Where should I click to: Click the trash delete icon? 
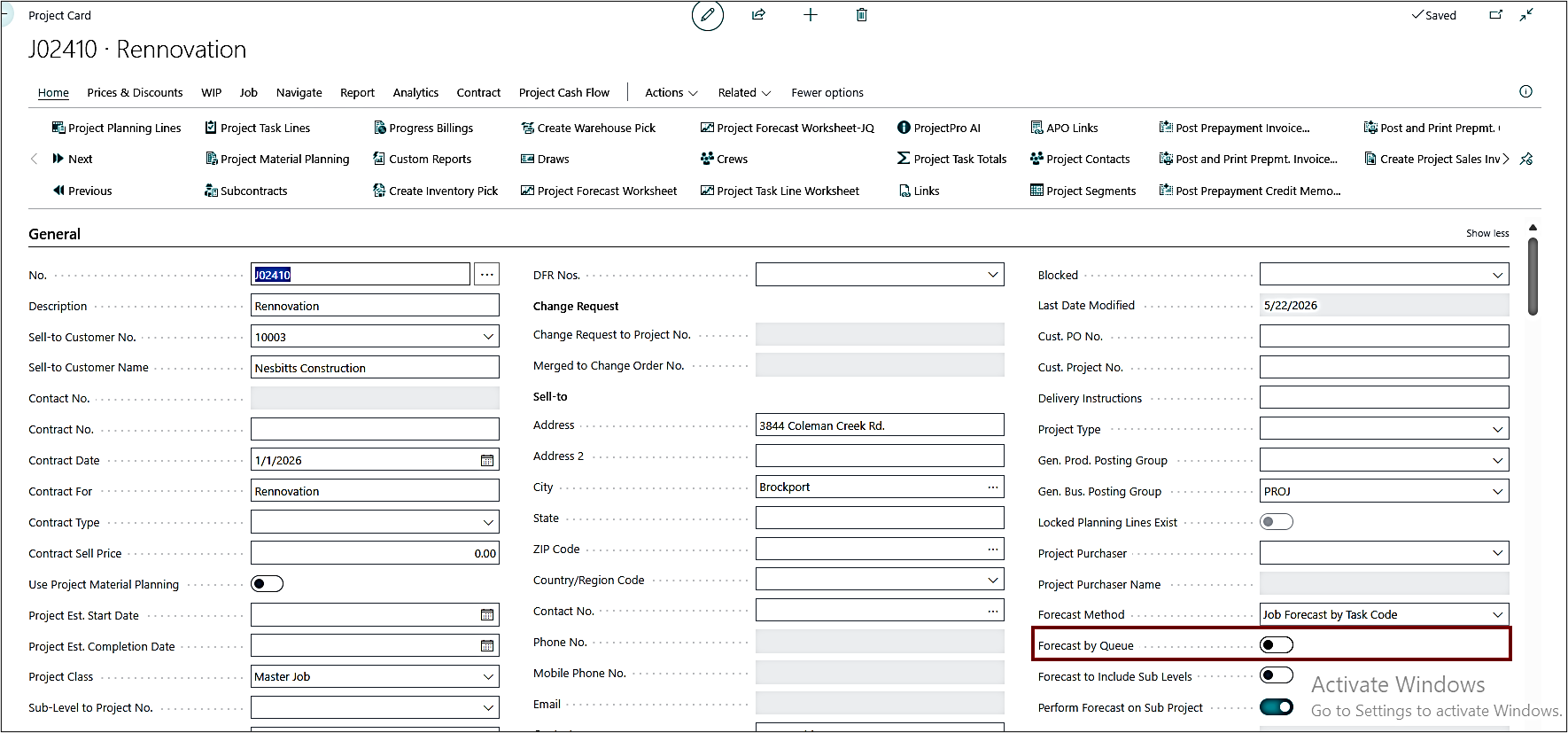point(861,15)
